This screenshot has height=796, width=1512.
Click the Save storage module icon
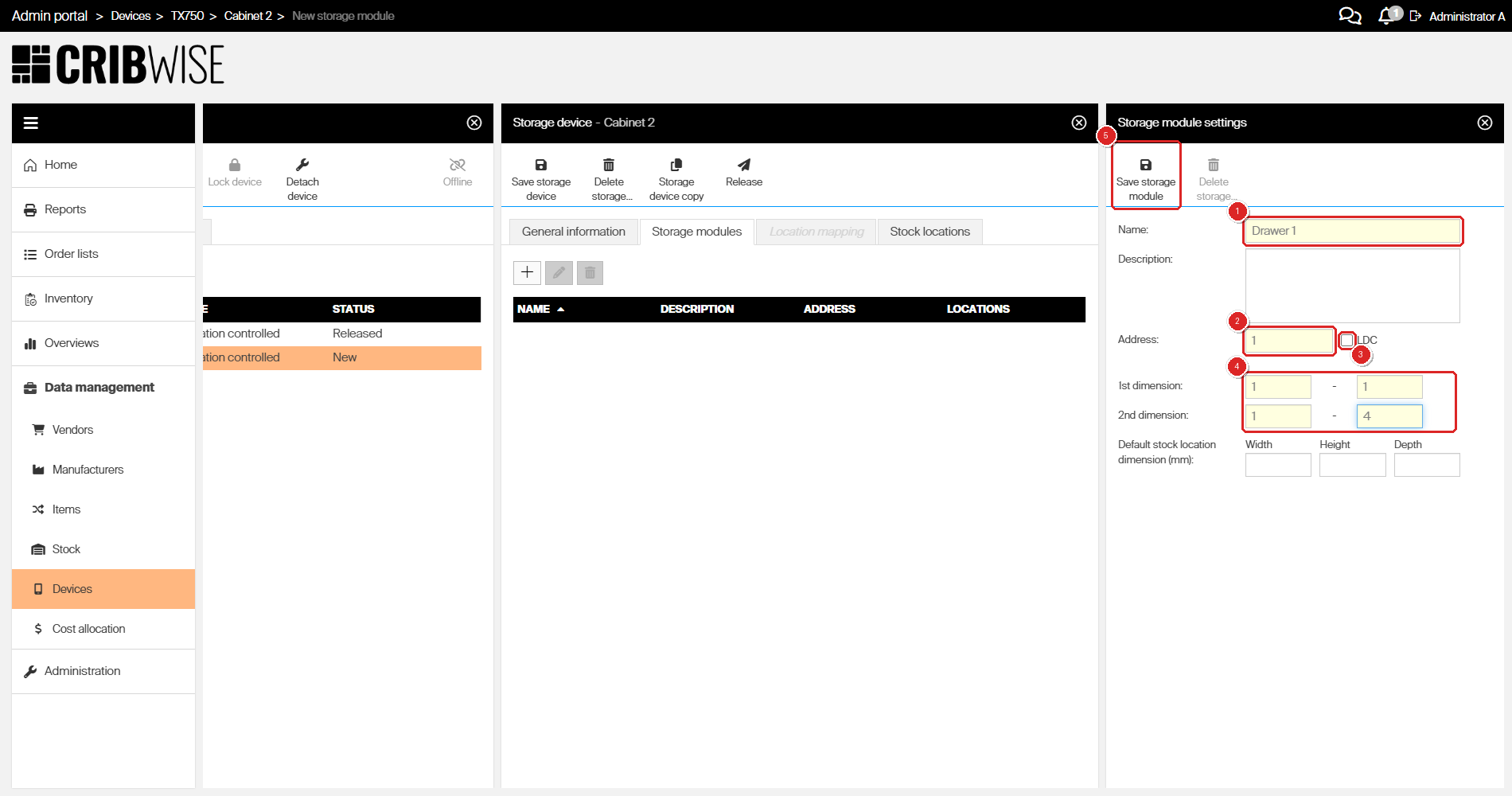pos(1145,165)
